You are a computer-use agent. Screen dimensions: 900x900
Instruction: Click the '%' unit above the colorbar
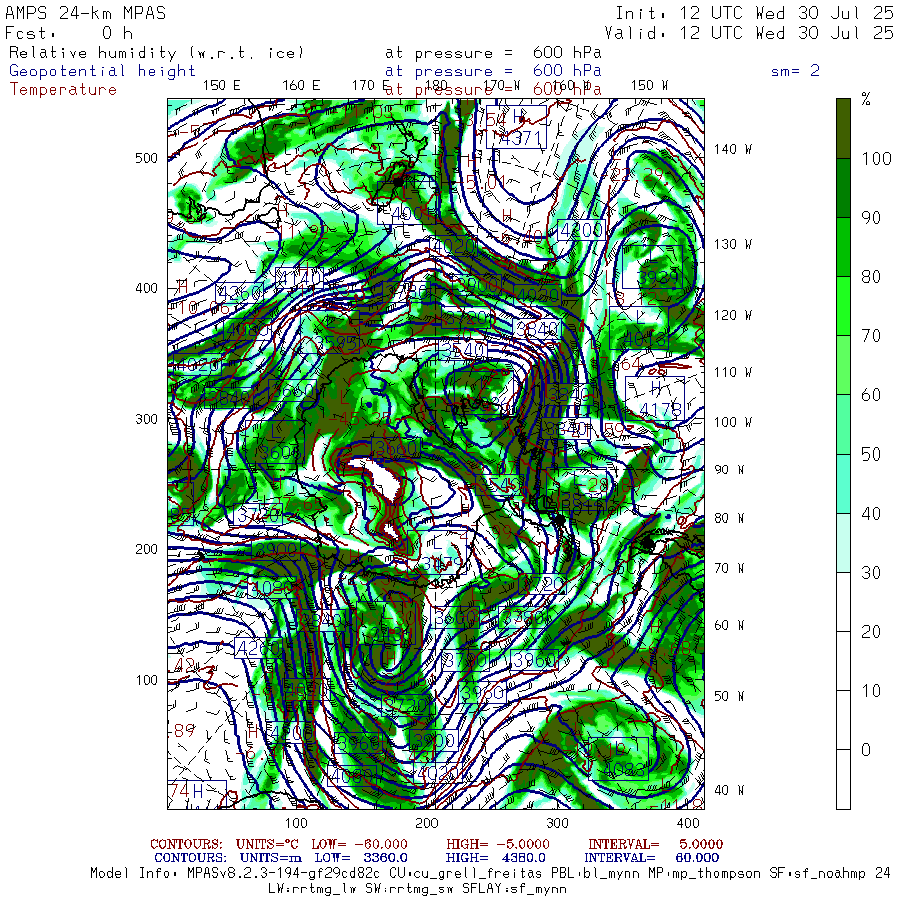tap(866, 99)
